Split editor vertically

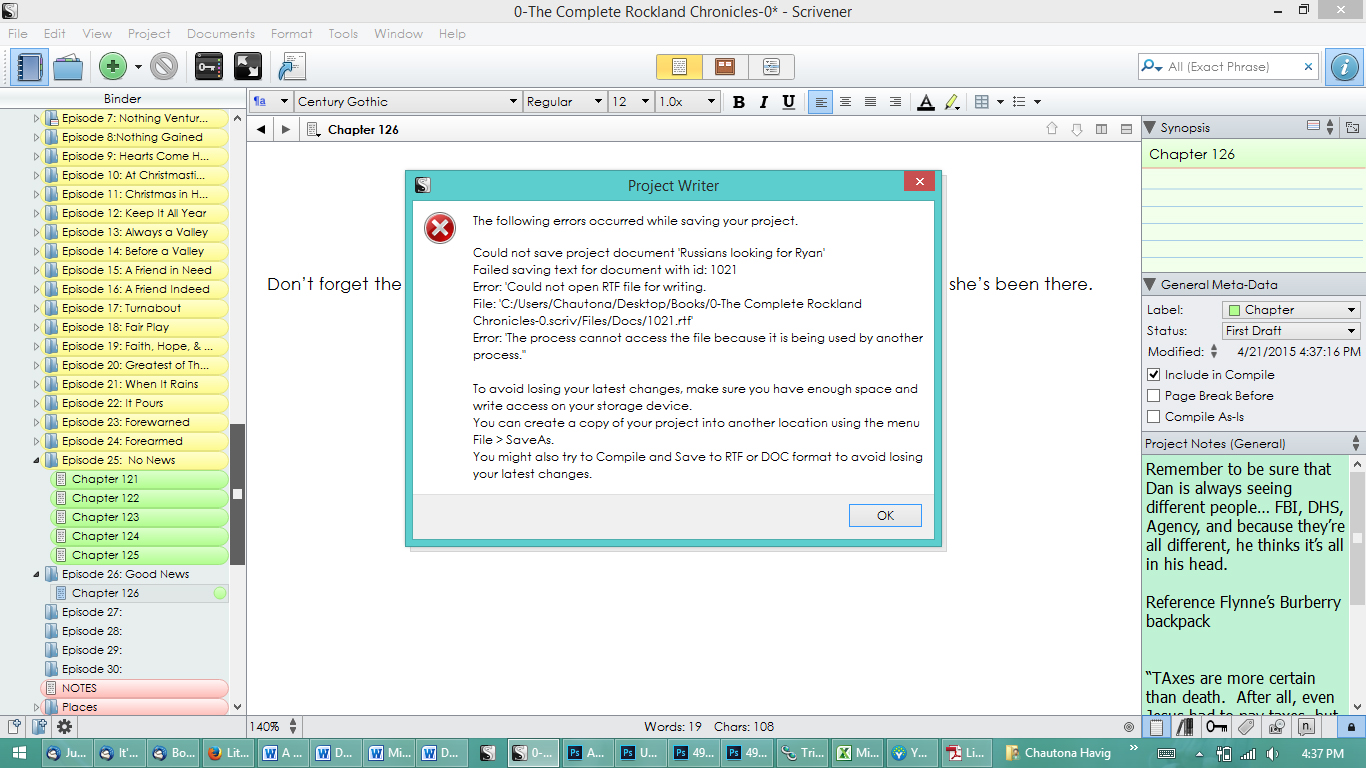(1102, 129)
